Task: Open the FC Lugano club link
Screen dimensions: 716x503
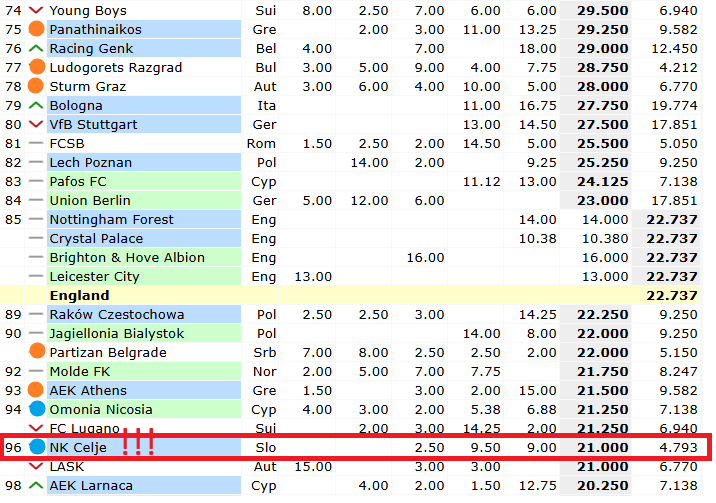Action: [x=84, y=429]
